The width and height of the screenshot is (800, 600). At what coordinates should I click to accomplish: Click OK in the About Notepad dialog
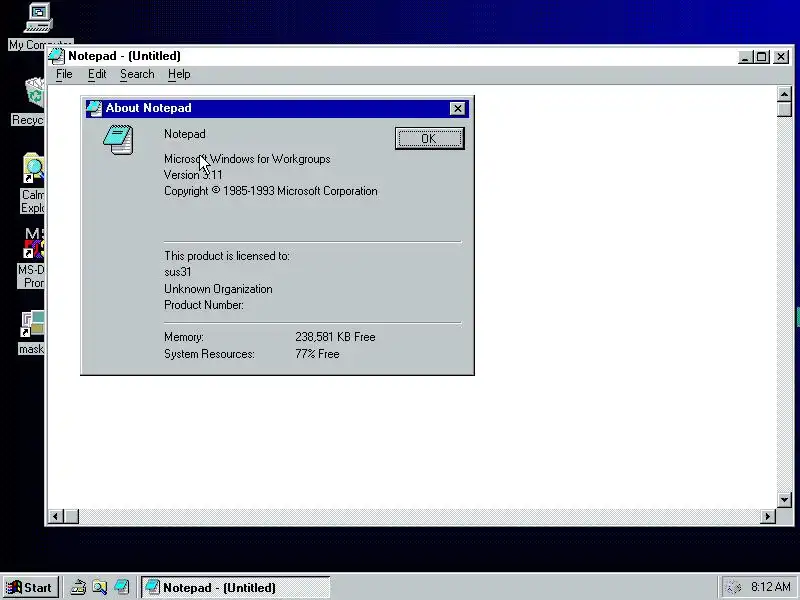(429, 138)
